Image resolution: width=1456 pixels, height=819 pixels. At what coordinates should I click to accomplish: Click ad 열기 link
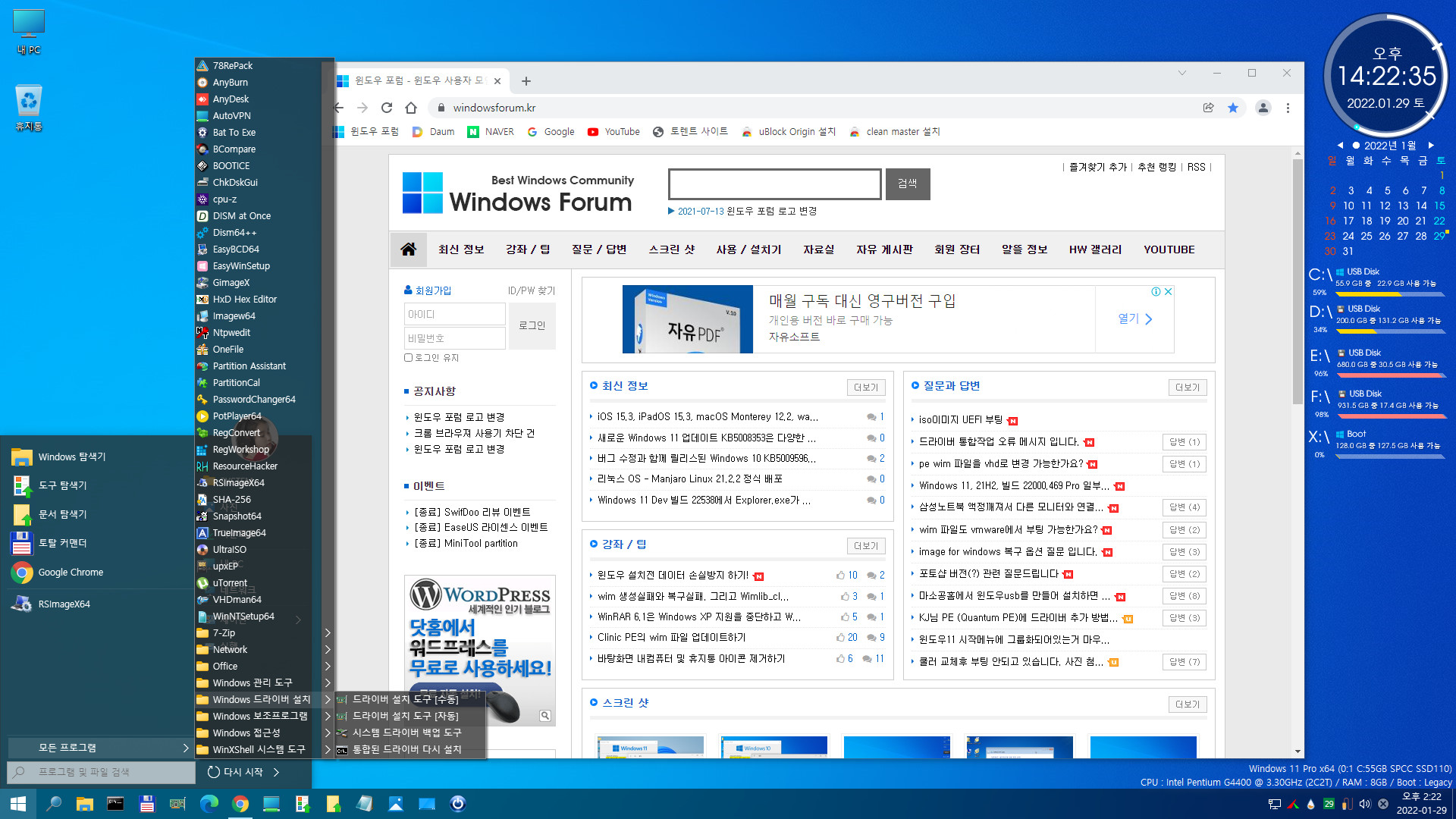(1134, 319)
